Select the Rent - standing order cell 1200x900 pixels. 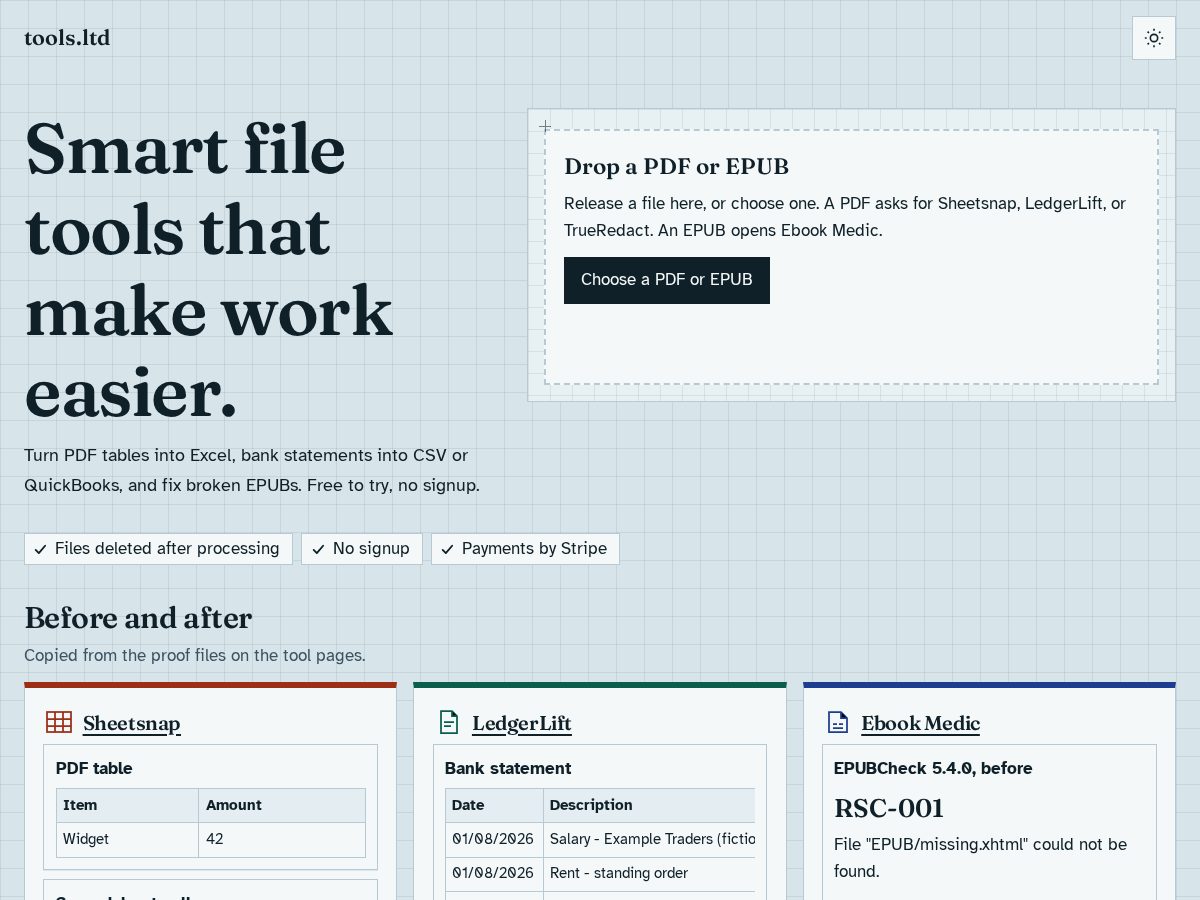pyautogui.click(x=649, y=874)
